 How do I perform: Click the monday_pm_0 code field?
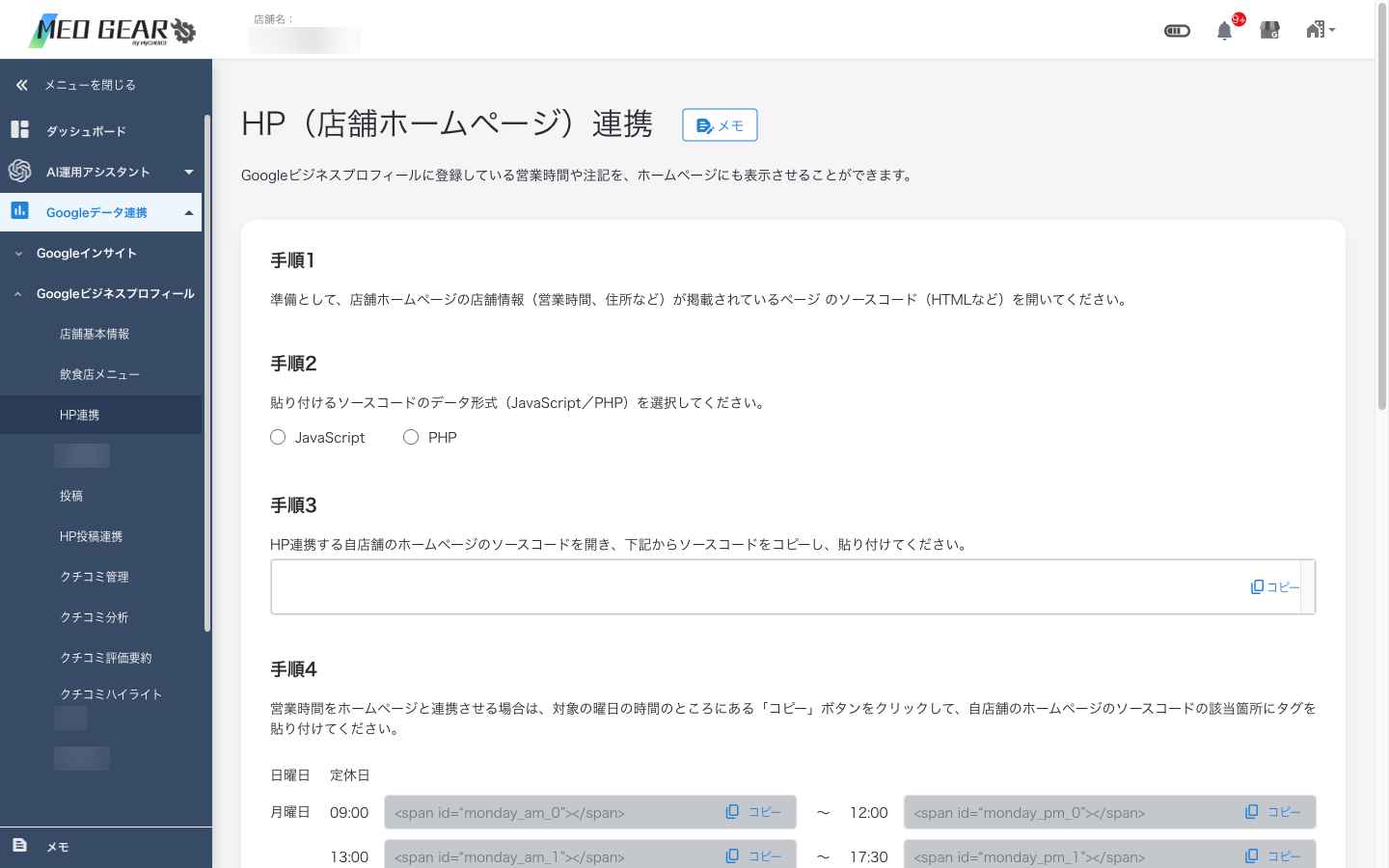1109,812
